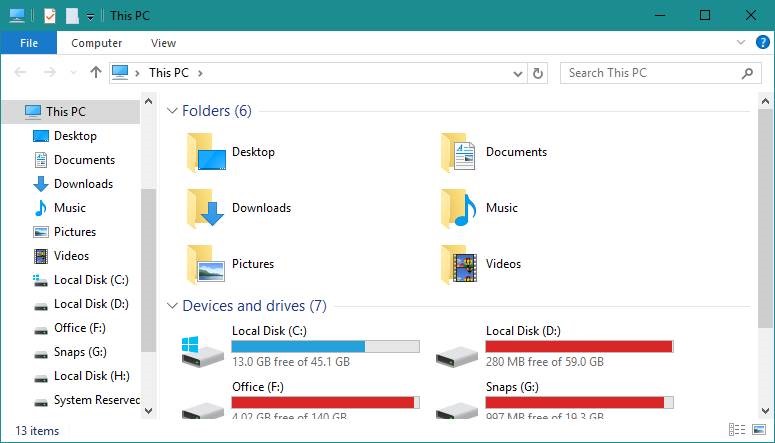Screen dimensions: 775x443
Task: Click Local Disk (C:) usage bar
Action: click(326, 346)
